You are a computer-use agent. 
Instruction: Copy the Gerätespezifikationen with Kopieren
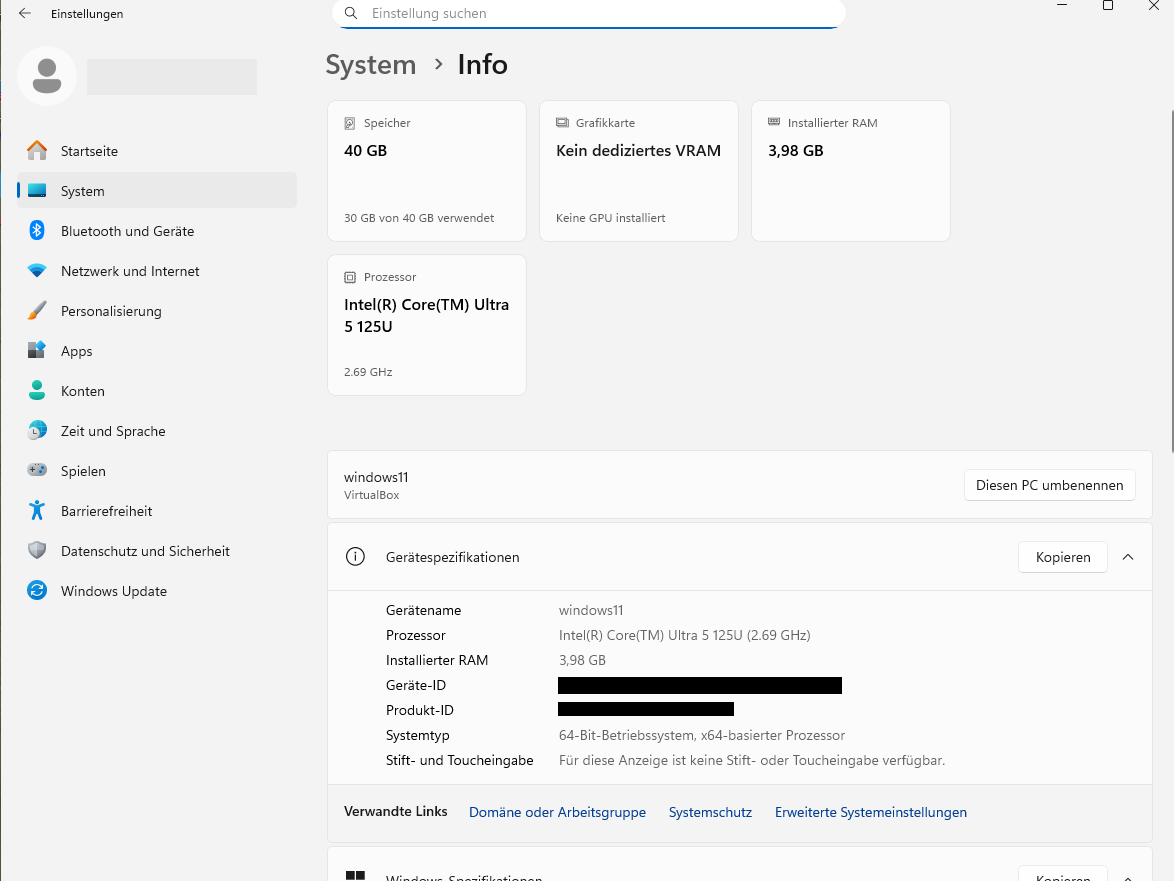click(1062, 557)
